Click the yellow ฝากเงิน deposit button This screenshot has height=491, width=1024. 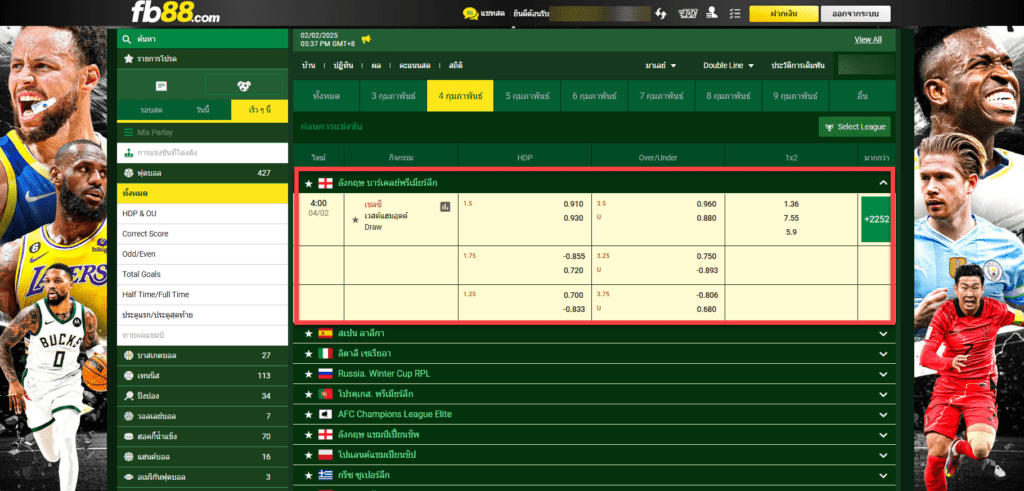[784, 14]
